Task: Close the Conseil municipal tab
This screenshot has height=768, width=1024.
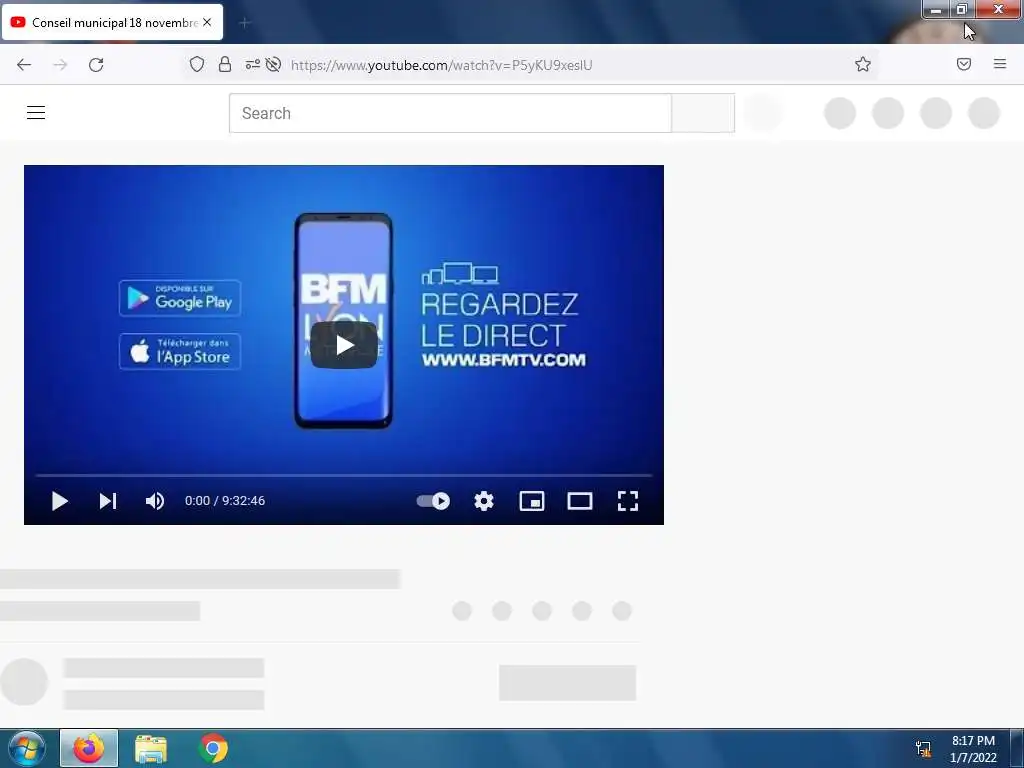Action: tap(207, 22)
